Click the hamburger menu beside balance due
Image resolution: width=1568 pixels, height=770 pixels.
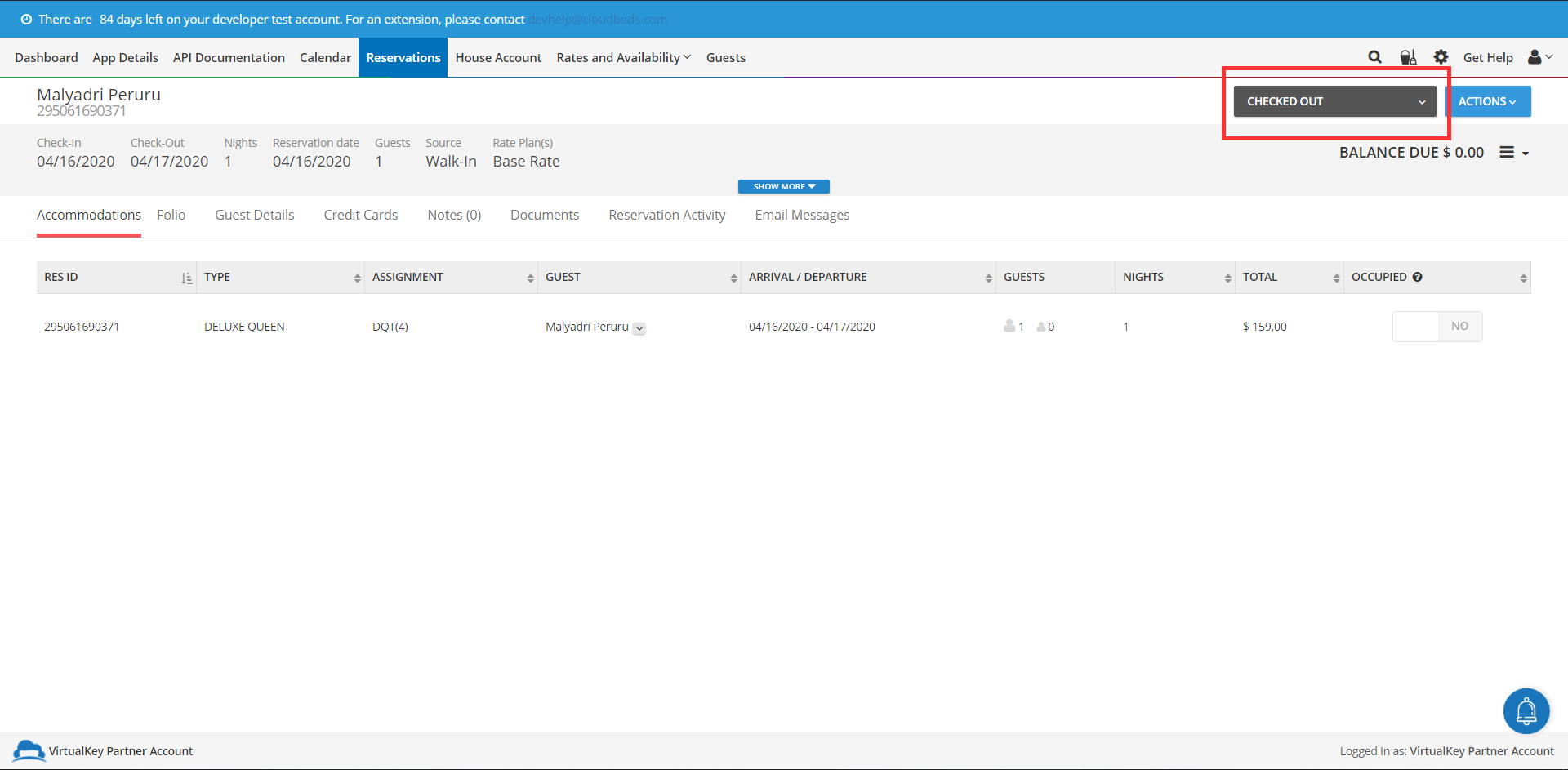(x=1514, y=153)
